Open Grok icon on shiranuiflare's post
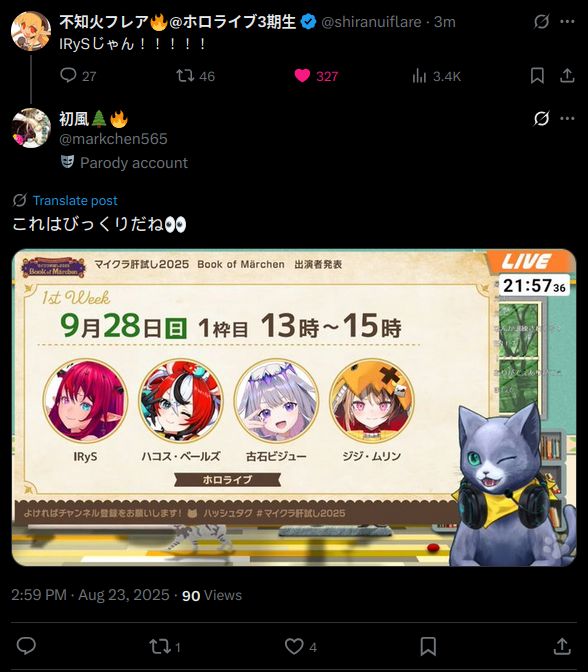Image resolution: width=588 pixels, height=672 pixels. 541,21
